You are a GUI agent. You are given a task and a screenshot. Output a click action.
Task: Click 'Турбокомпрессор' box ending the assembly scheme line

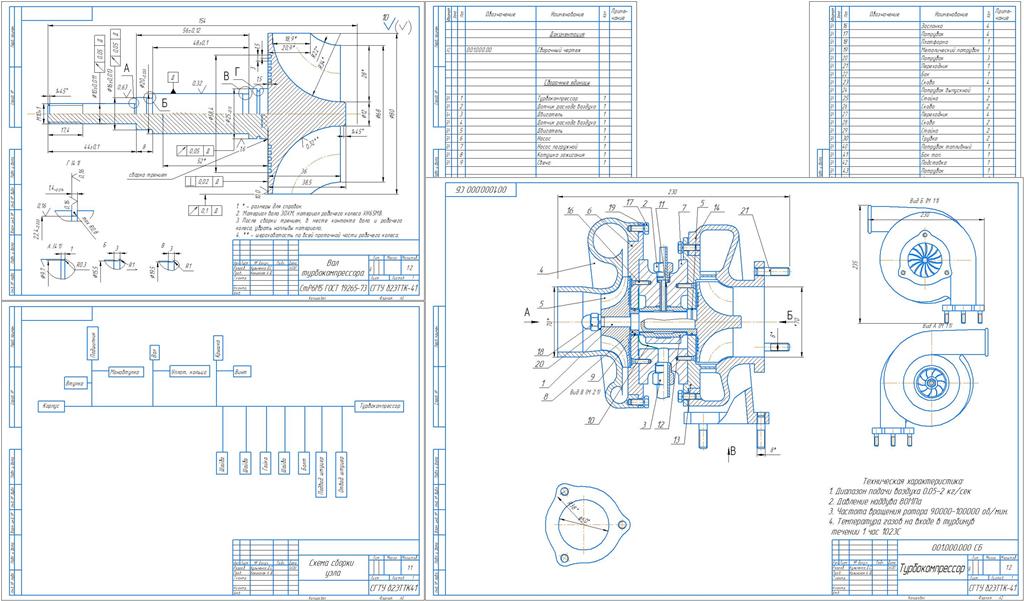(x=378, y=406)
